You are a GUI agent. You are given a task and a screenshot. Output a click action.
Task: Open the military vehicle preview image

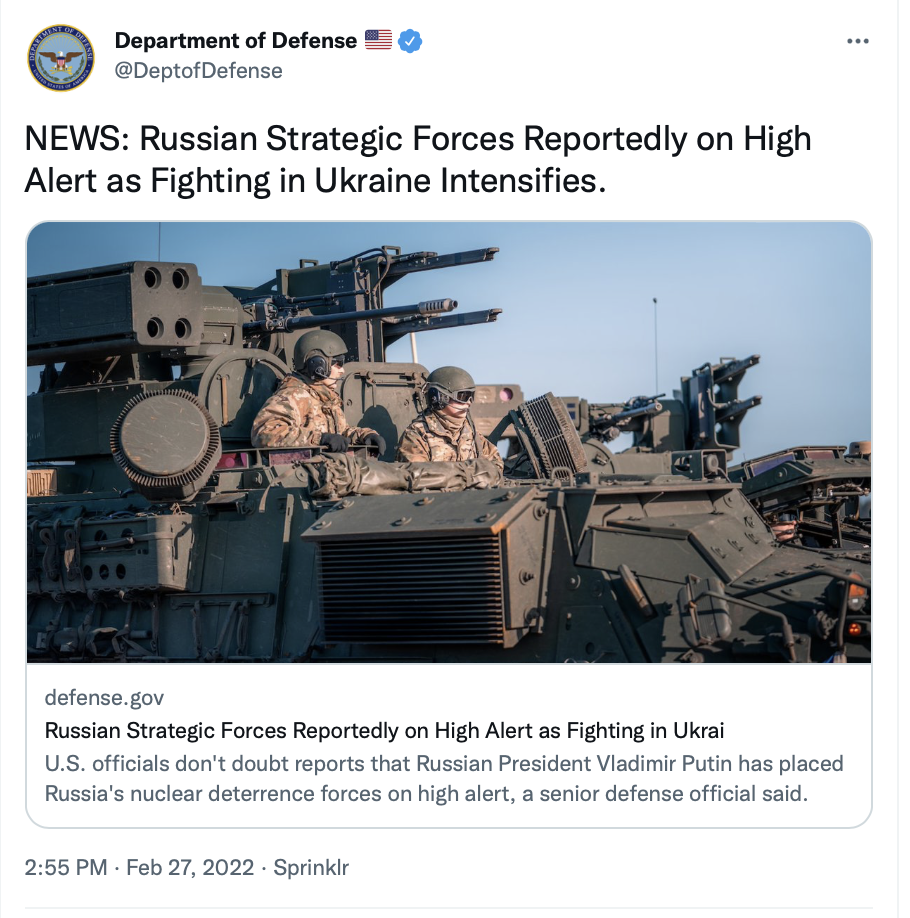tap(449, 443)
